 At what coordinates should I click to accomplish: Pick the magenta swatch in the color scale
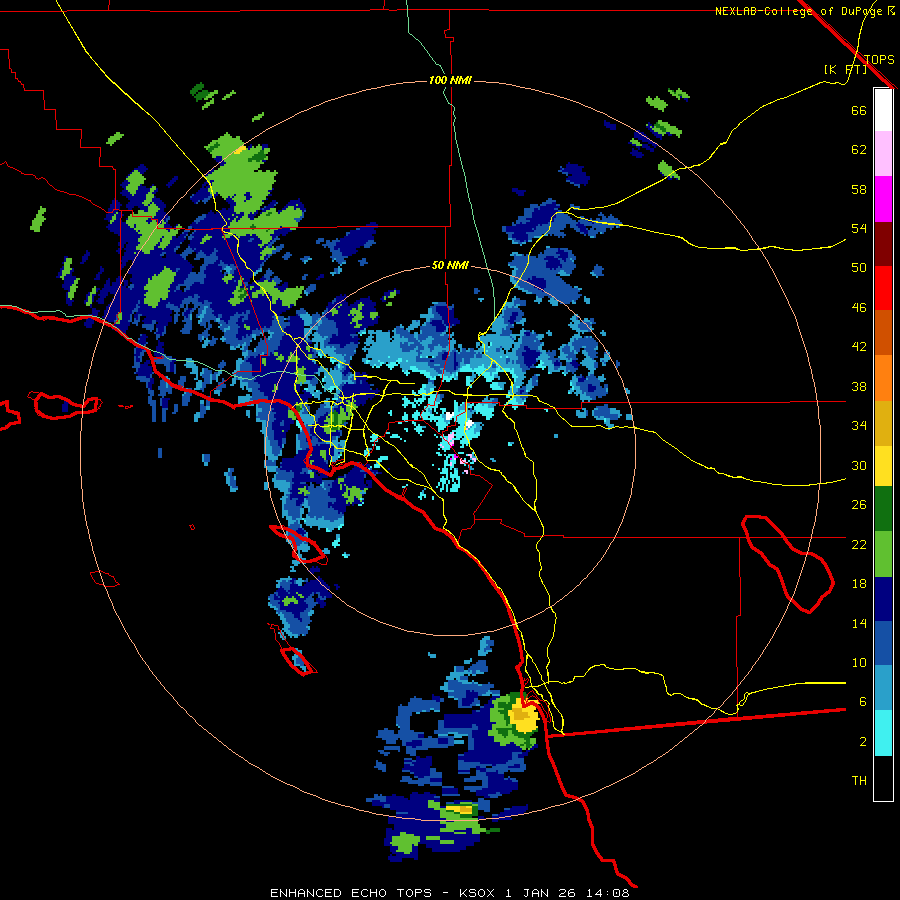click(883, 199)
